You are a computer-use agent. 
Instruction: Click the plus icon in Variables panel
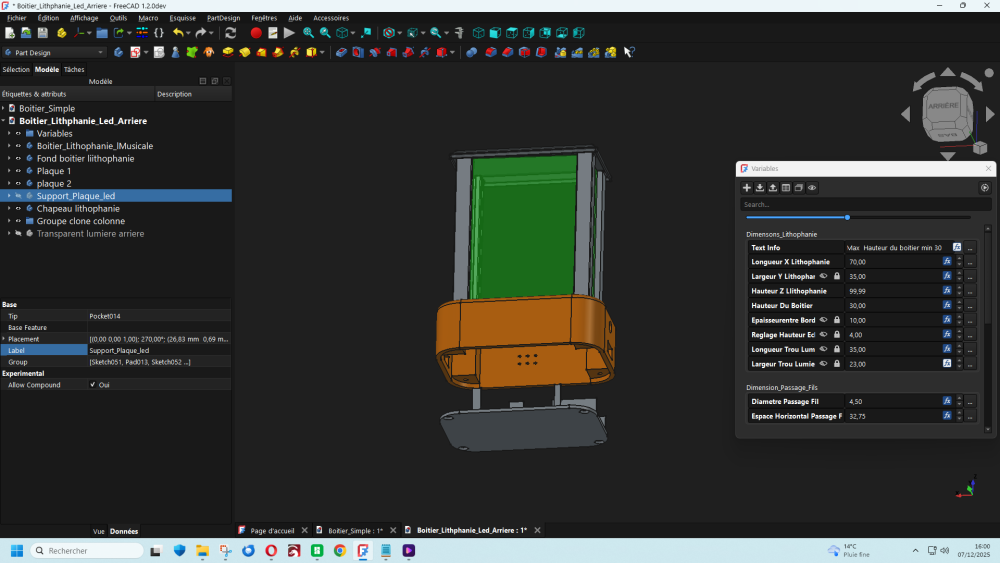746,187
